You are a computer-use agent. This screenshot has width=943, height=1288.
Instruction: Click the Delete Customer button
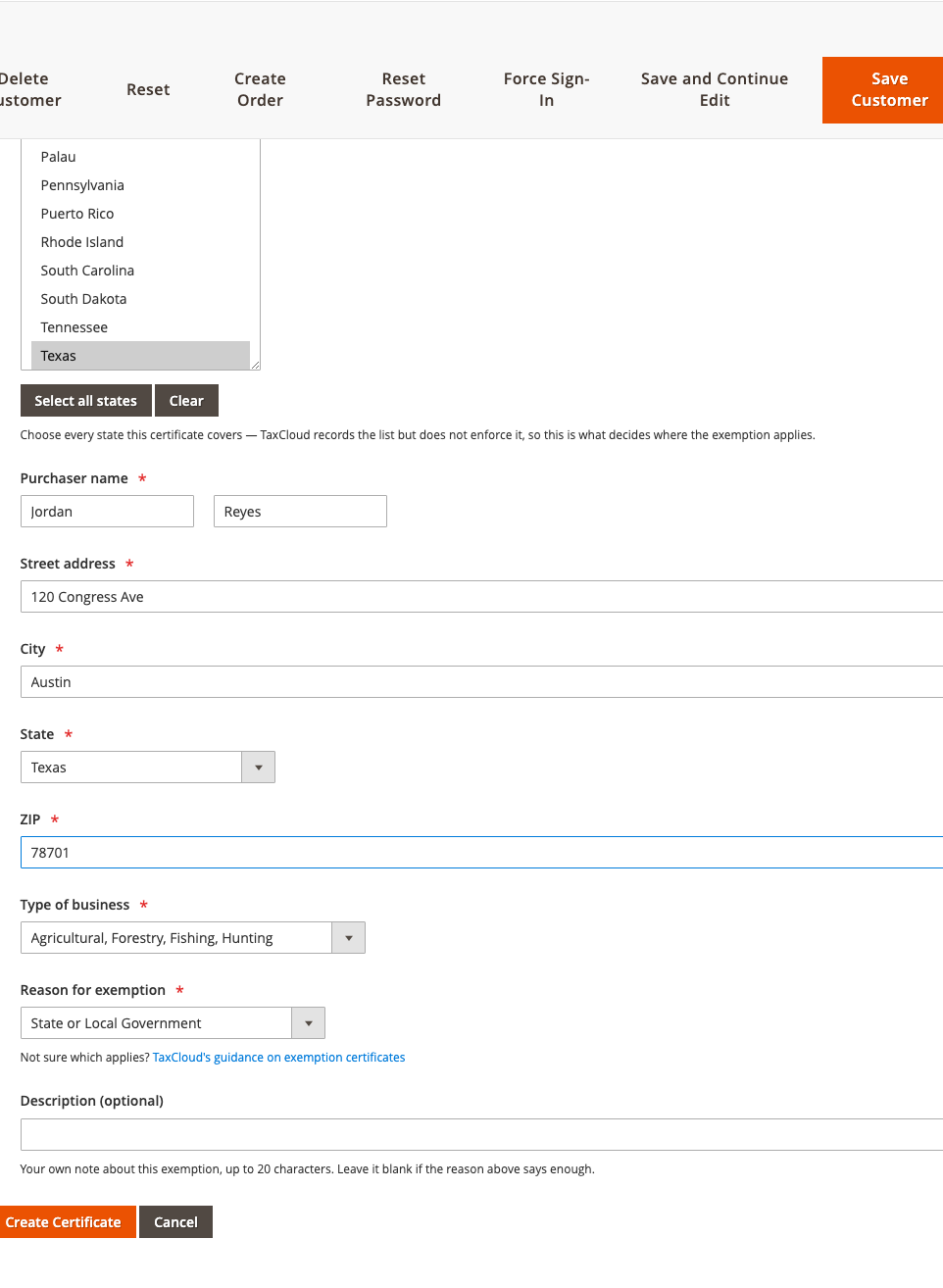pos(29,89)
